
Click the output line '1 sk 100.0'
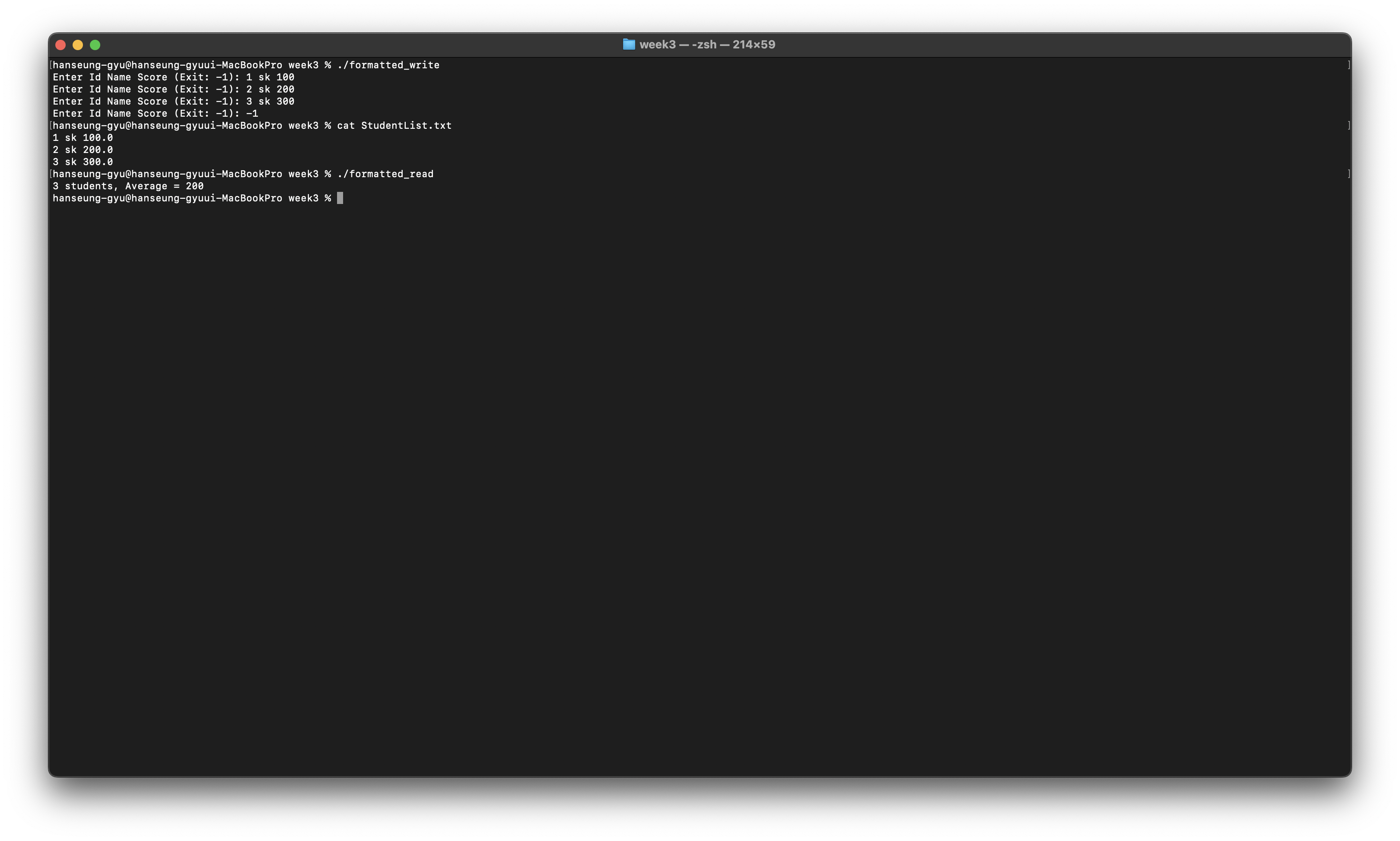pos(83,138)
